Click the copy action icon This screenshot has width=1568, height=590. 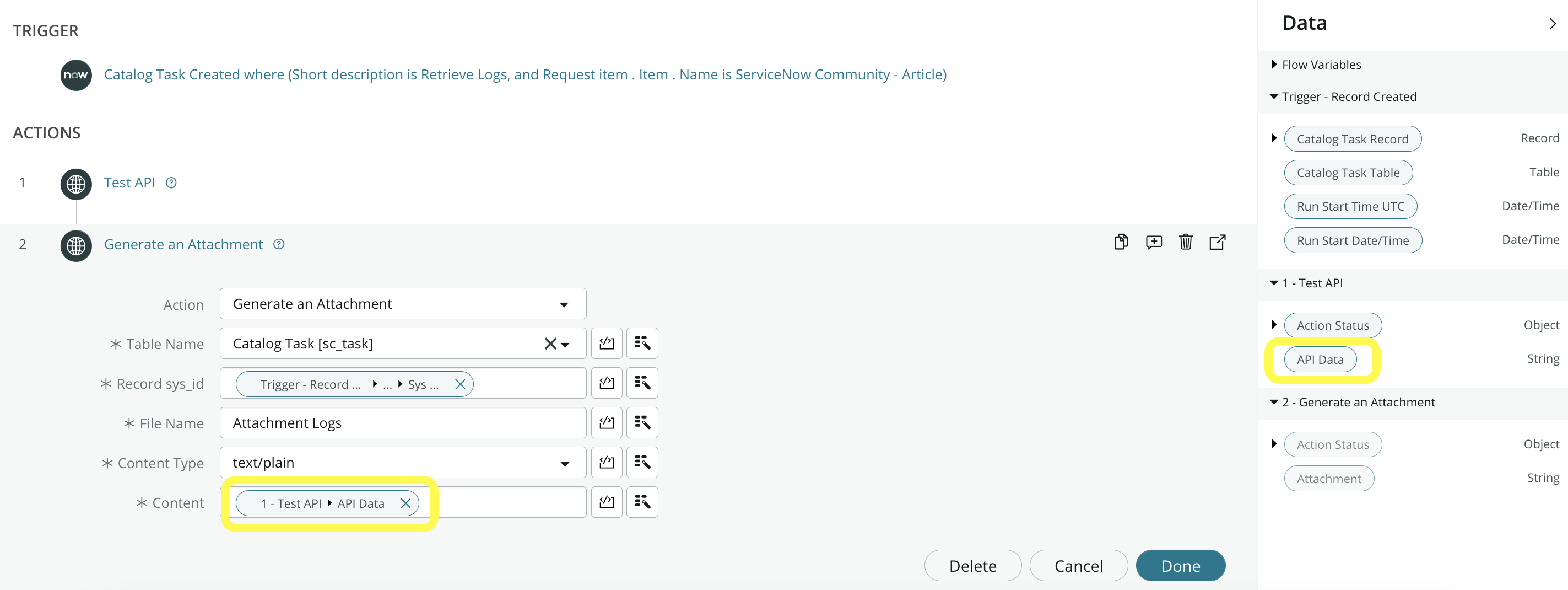(x=1121, y=243)
